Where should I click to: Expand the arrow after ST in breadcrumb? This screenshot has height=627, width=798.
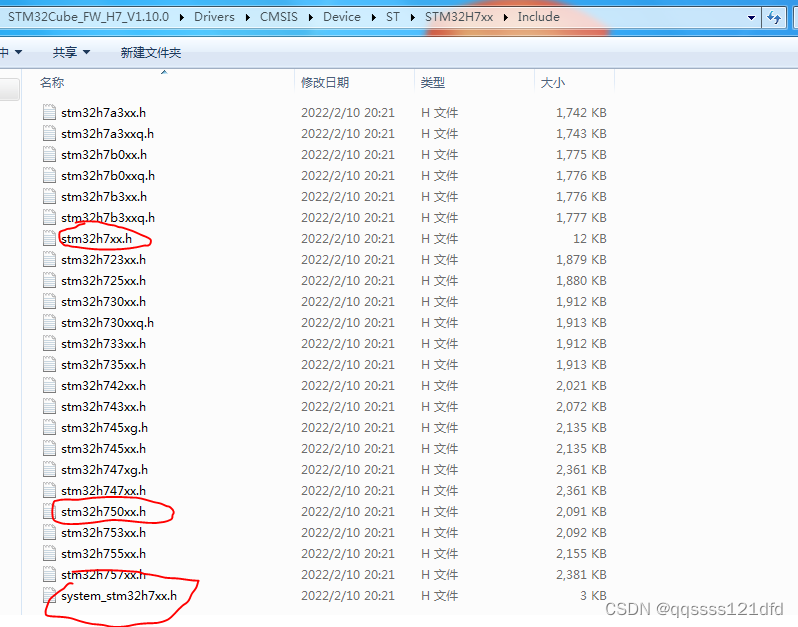413,17
